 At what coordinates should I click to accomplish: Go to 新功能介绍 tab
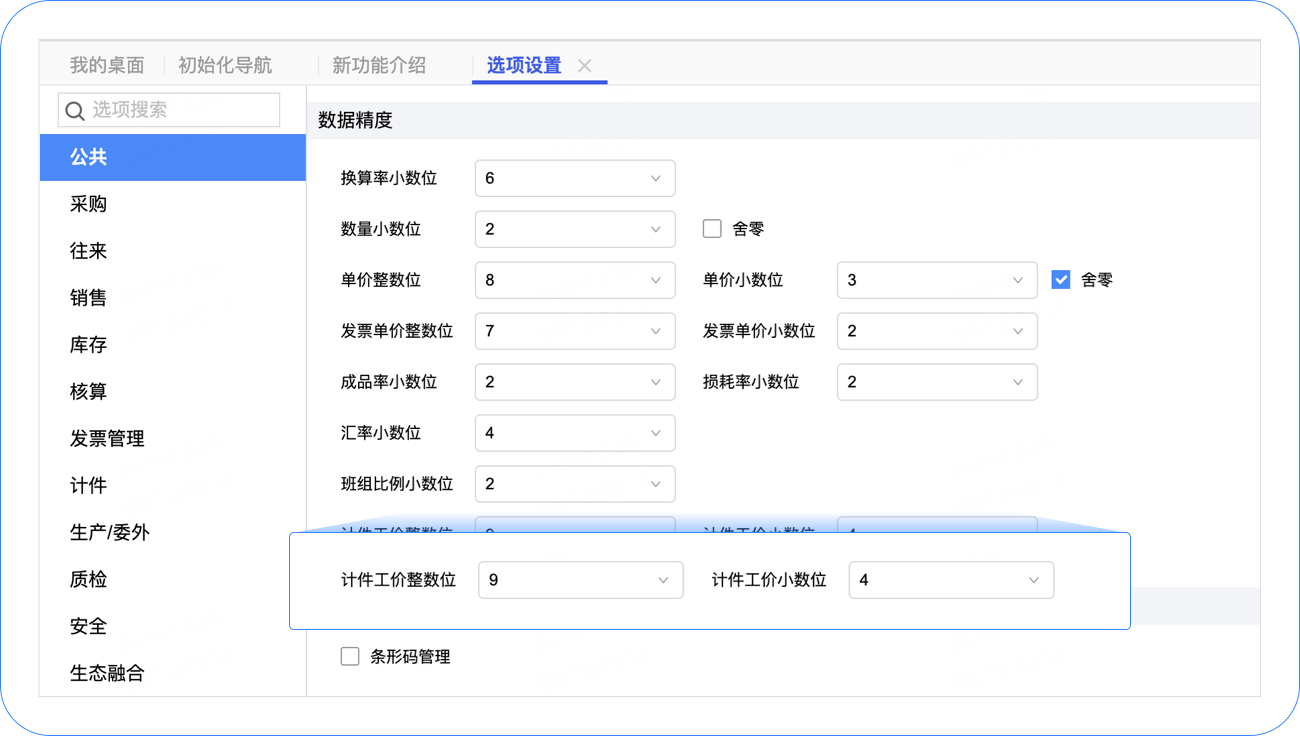tap(379, 66)
